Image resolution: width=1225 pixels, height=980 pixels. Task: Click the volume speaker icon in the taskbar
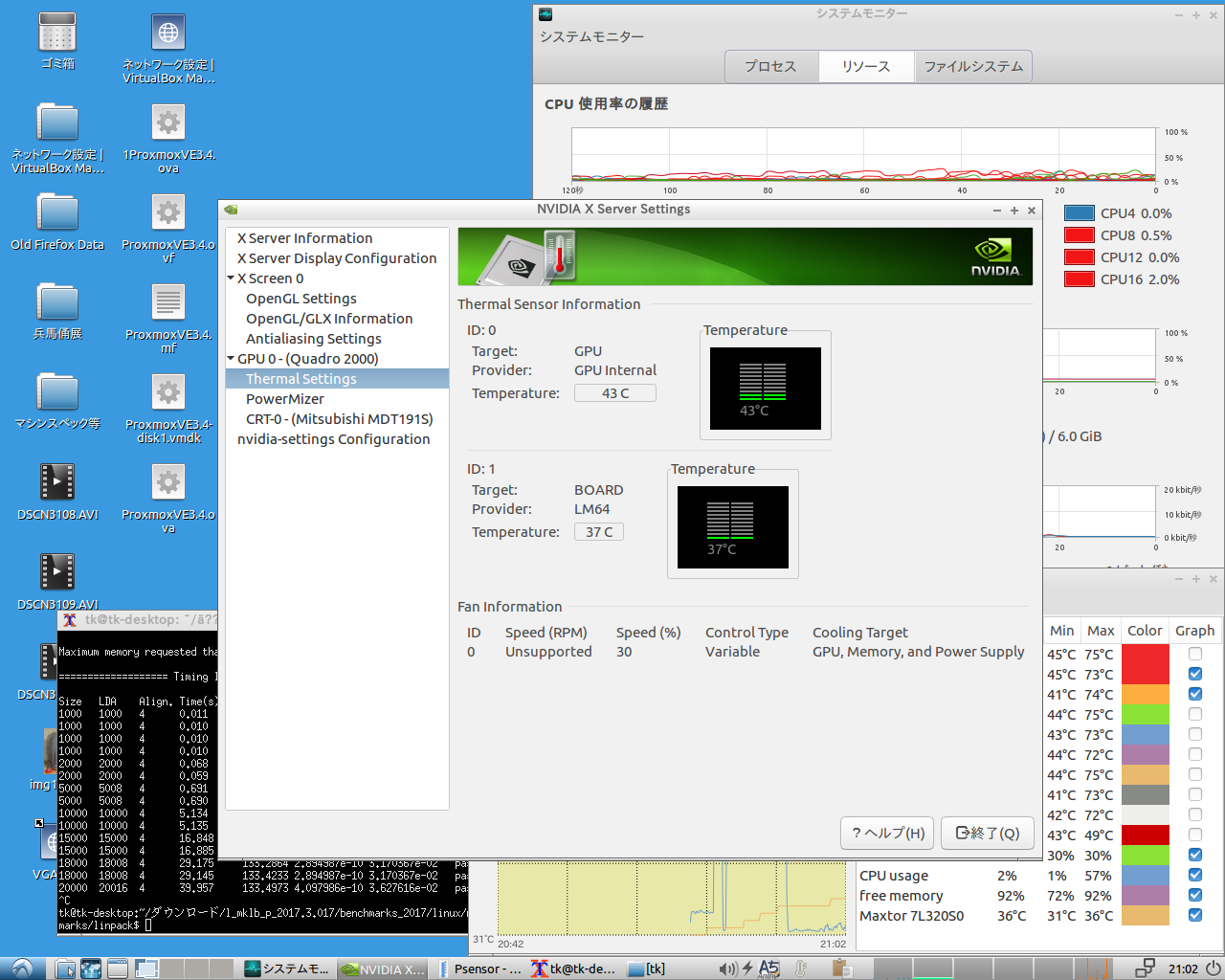coord(727,969)
